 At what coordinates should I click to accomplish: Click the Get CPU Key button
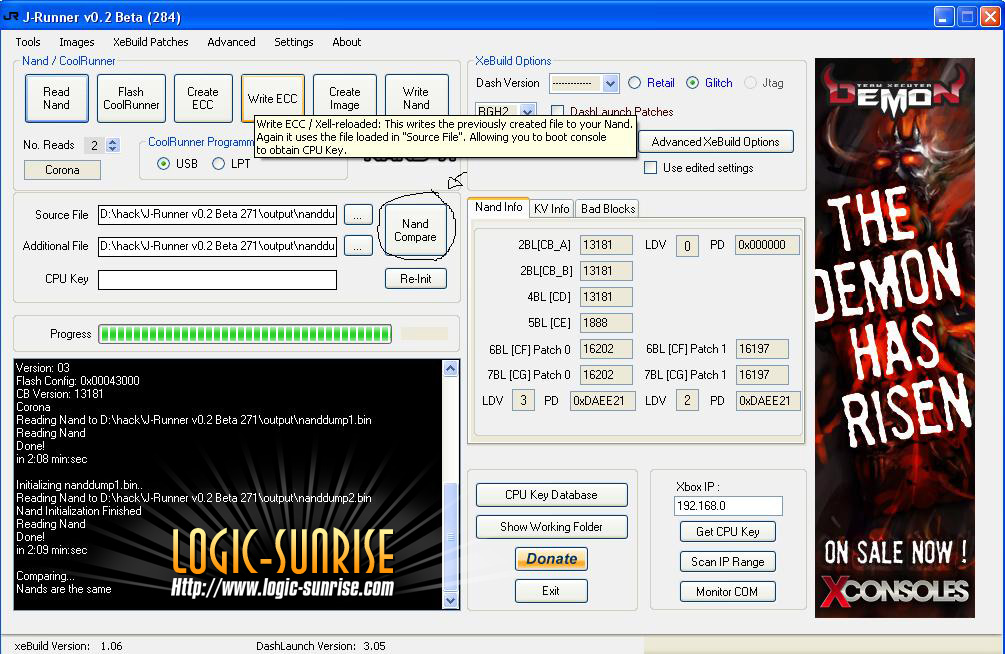[727, 532]
